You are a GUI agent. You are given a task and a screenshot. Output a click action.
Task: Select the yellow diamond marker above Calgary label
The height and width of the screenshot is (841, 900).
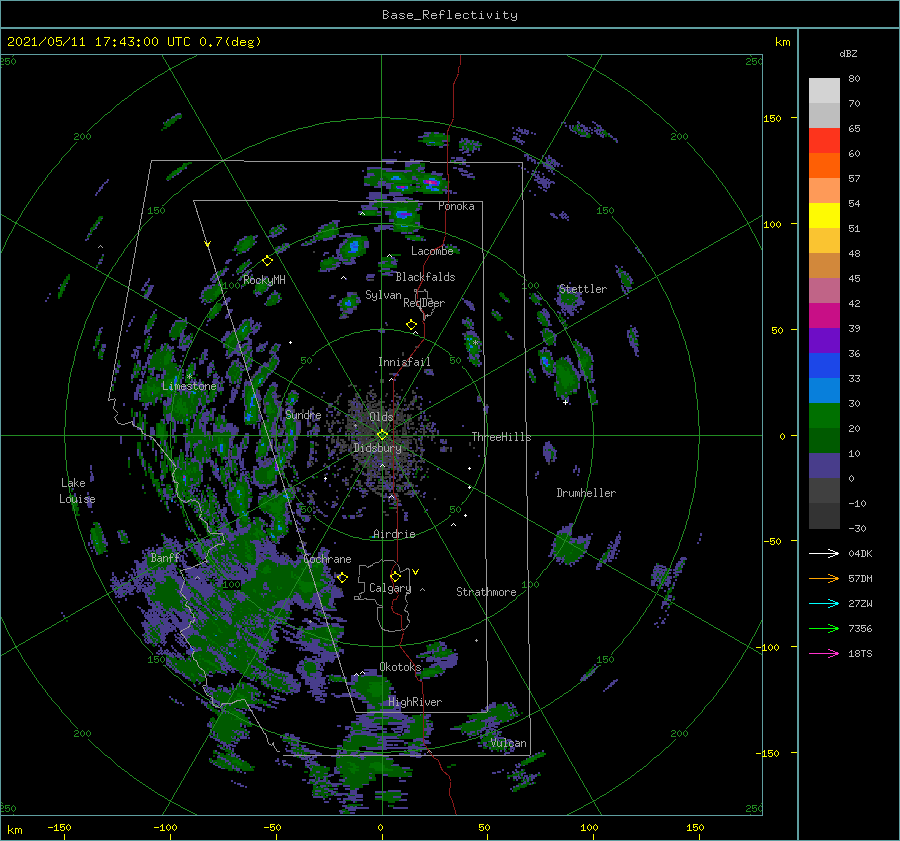[x=395, y=576]
